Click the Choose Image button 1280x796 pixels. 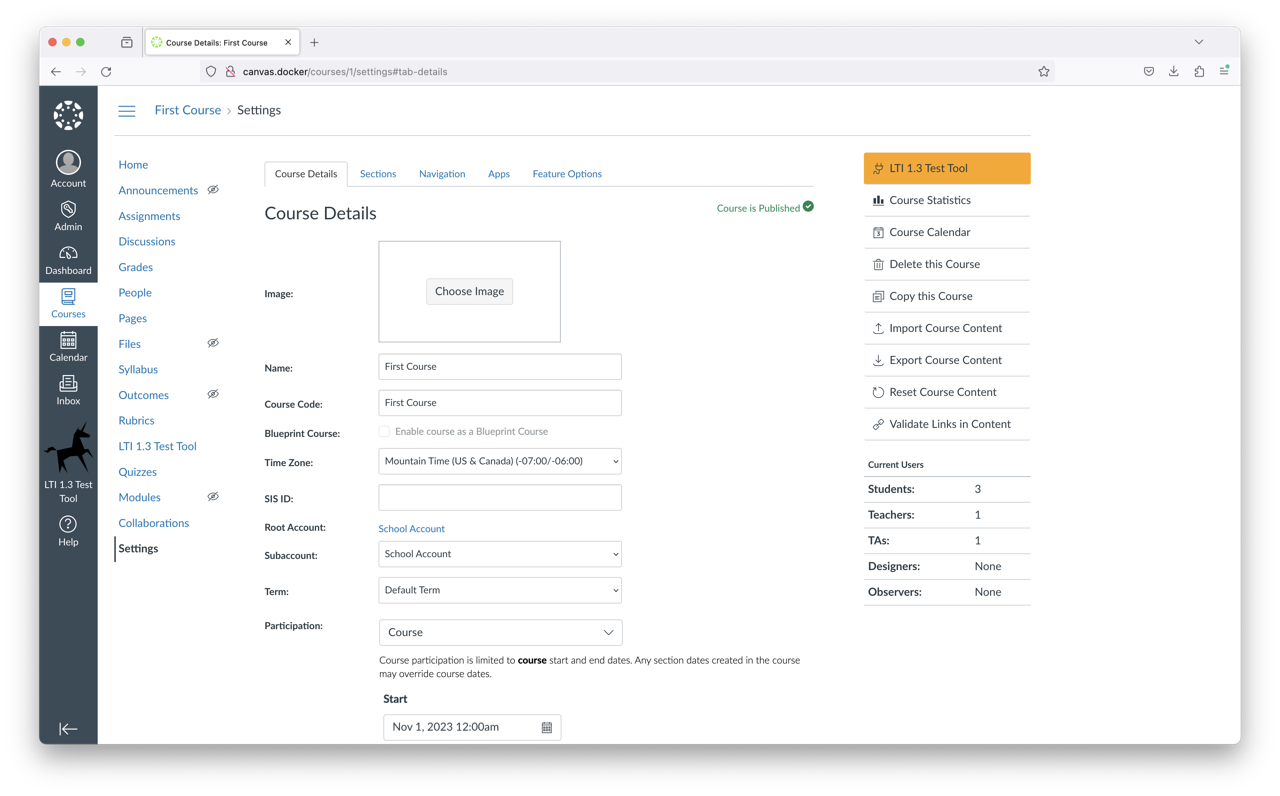469,291
